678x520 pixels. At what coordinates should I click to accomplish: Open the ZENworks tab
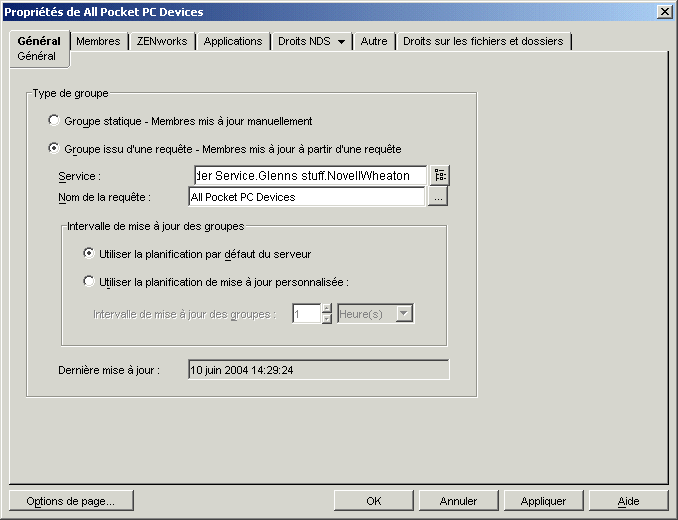pos(162,41)
